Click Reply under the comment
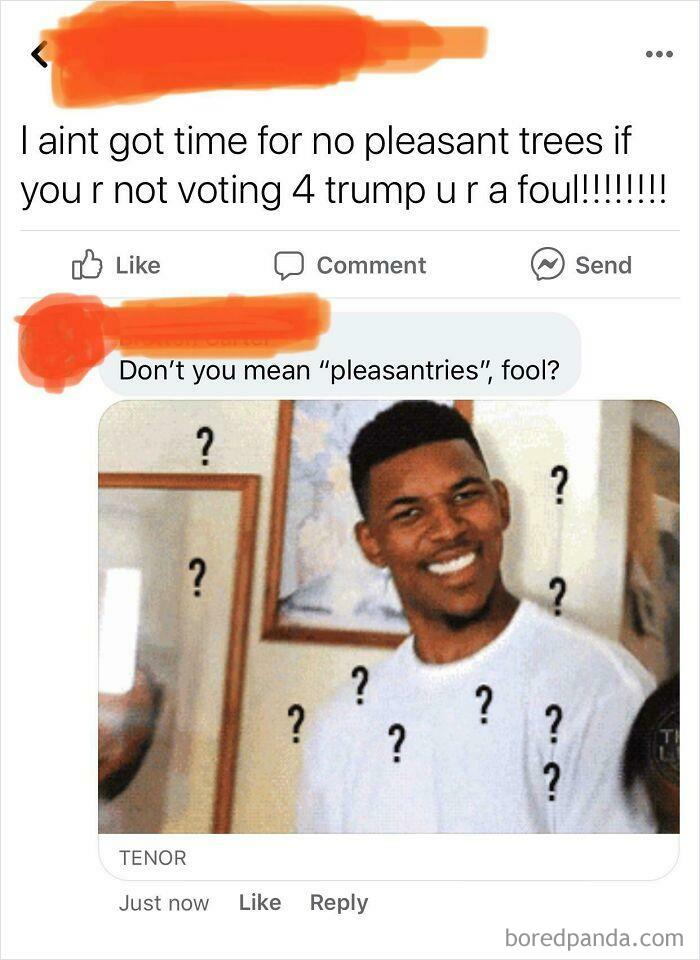 [x=339, y=902]
